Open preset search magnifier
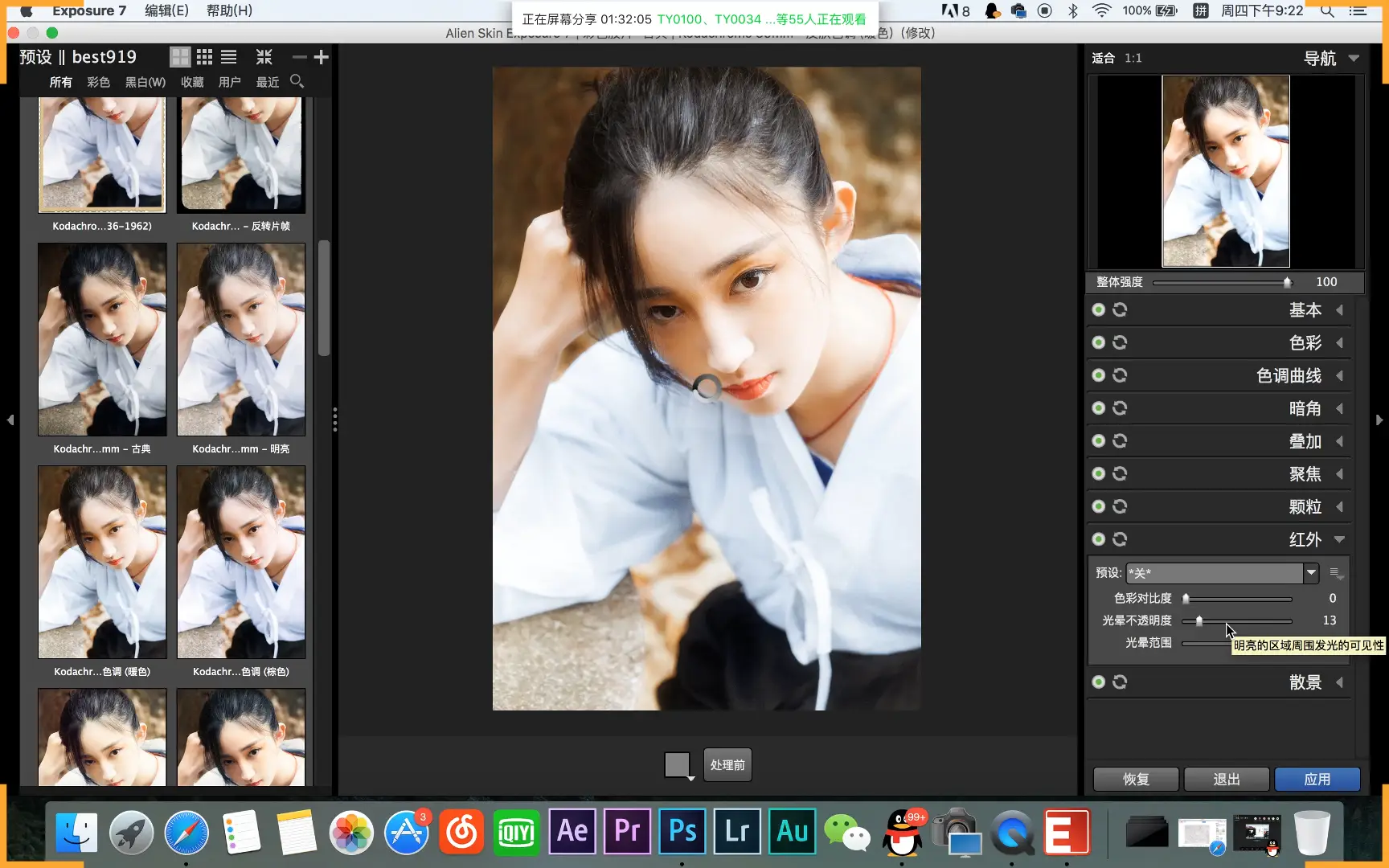 [x=297, y=81]
